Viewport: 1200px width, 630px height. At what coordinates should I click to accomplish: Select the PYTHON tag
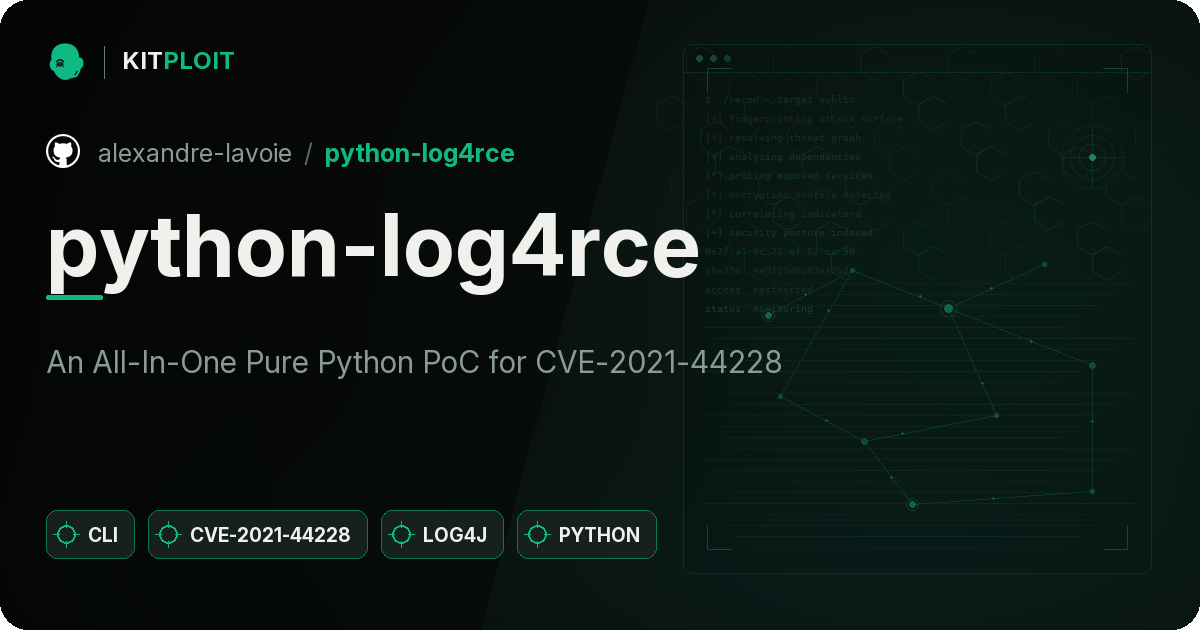point(587,535)
